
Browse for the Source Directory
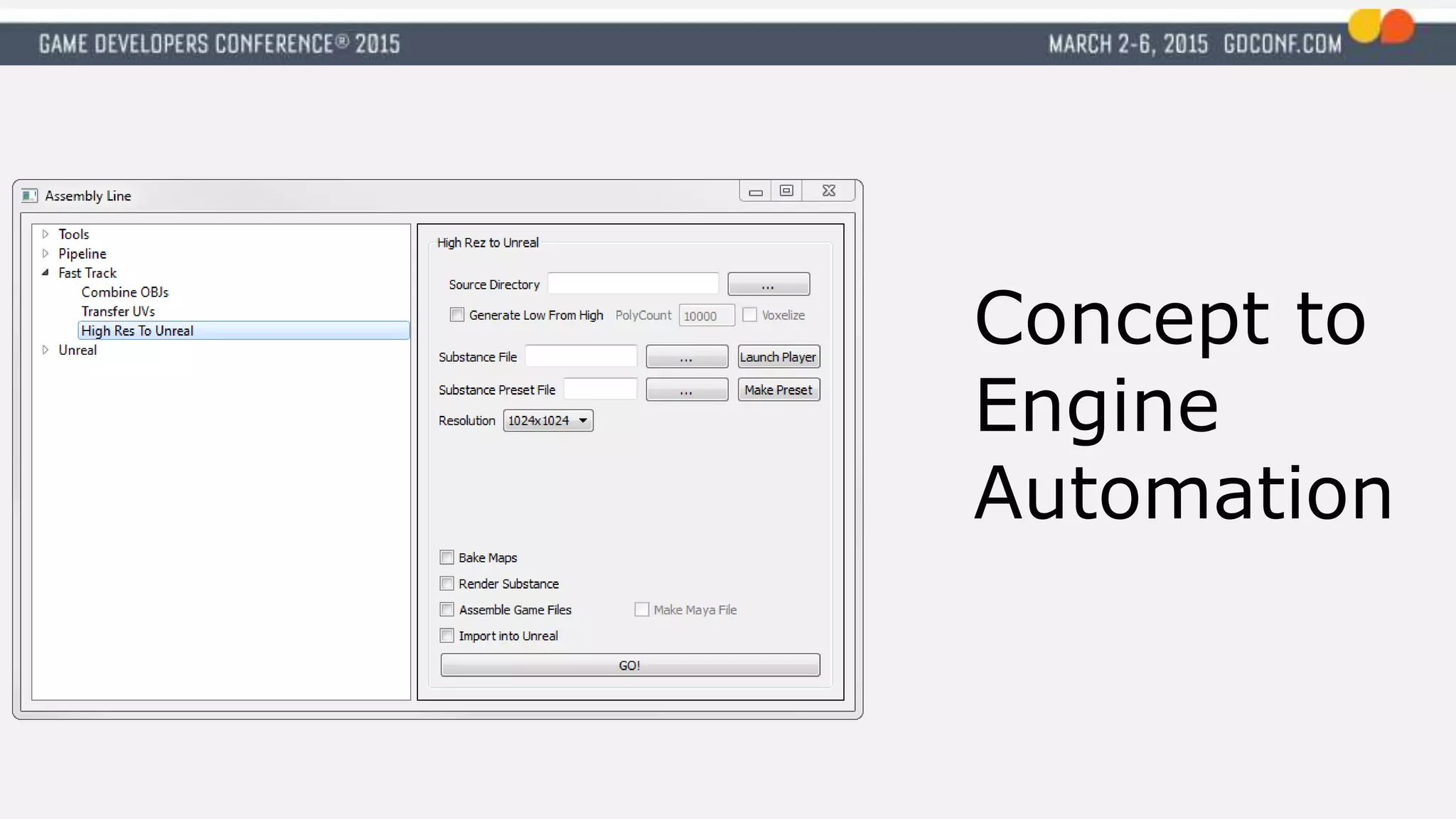(769, 284)
